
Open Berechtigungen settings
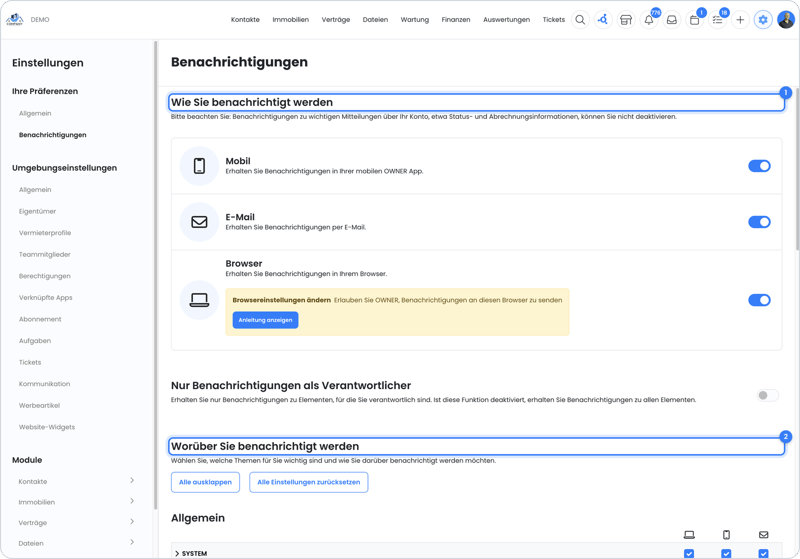pos(45,276)
